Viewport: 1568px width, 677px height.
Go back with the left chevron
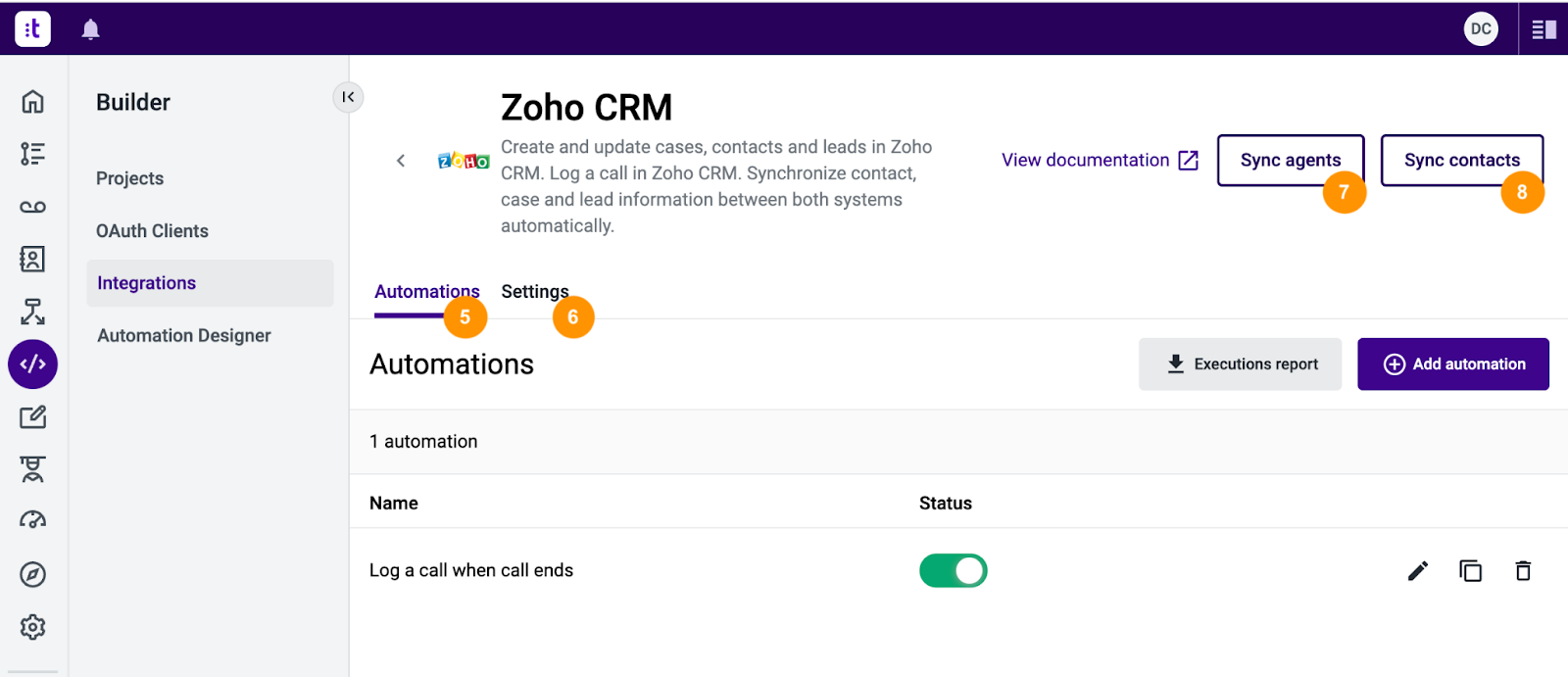tap(401, 161)
